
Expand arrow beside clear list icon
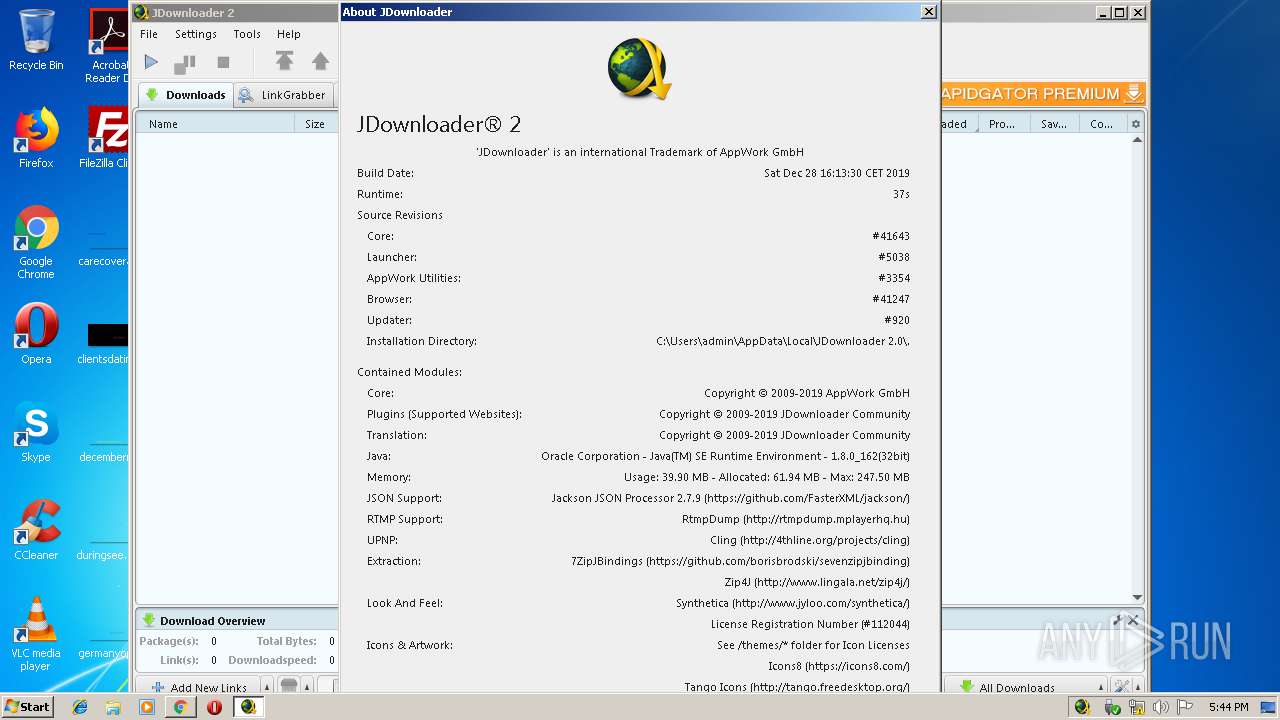click(x=308, y=687)
